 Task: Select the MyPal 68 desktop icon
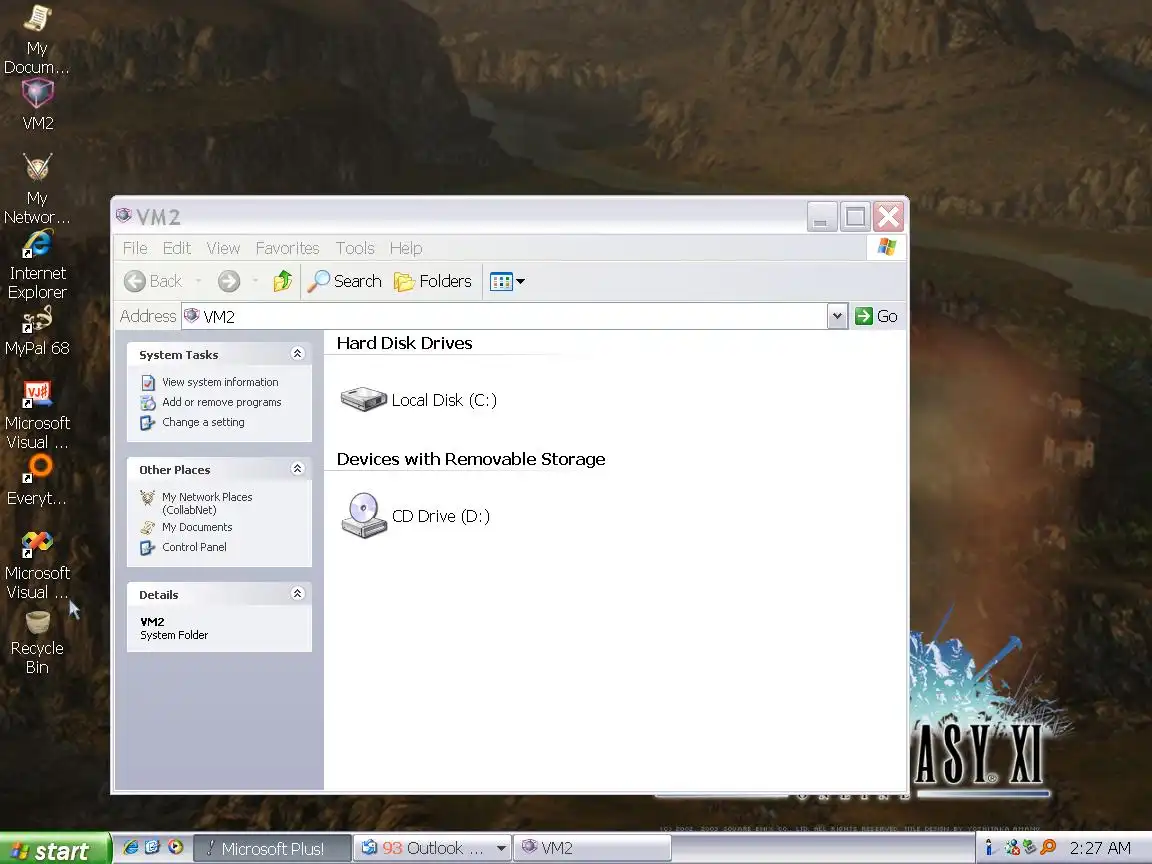(37, 331)
